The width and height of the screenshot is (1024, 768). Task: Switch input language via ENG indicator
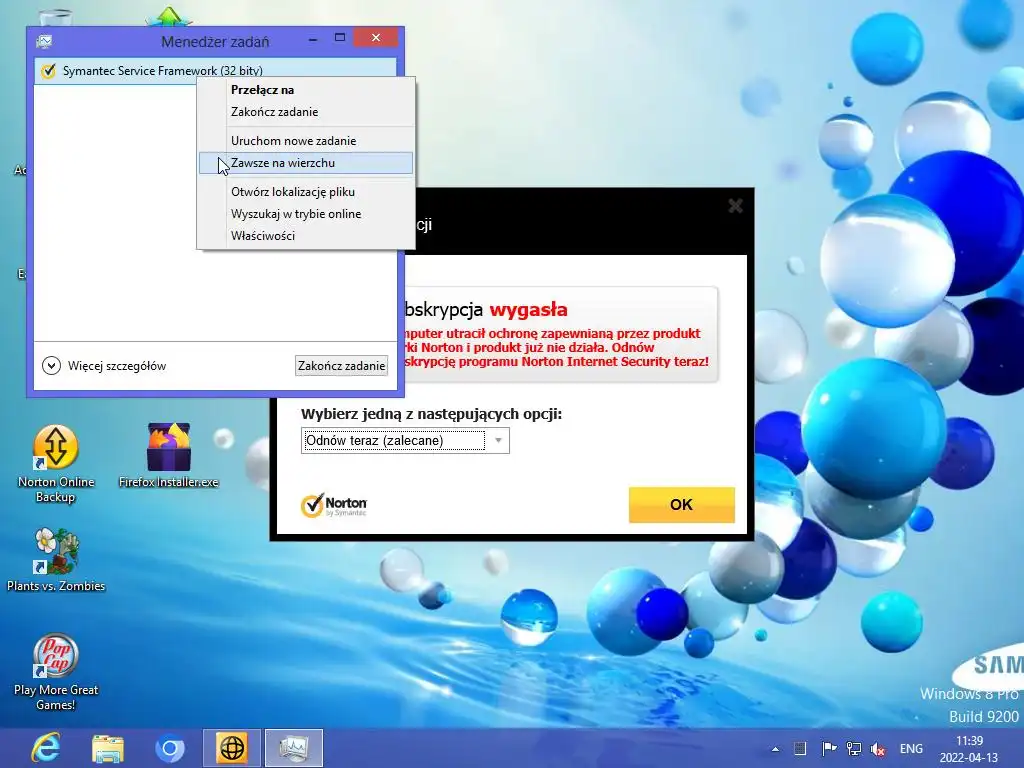click(911, 748)
